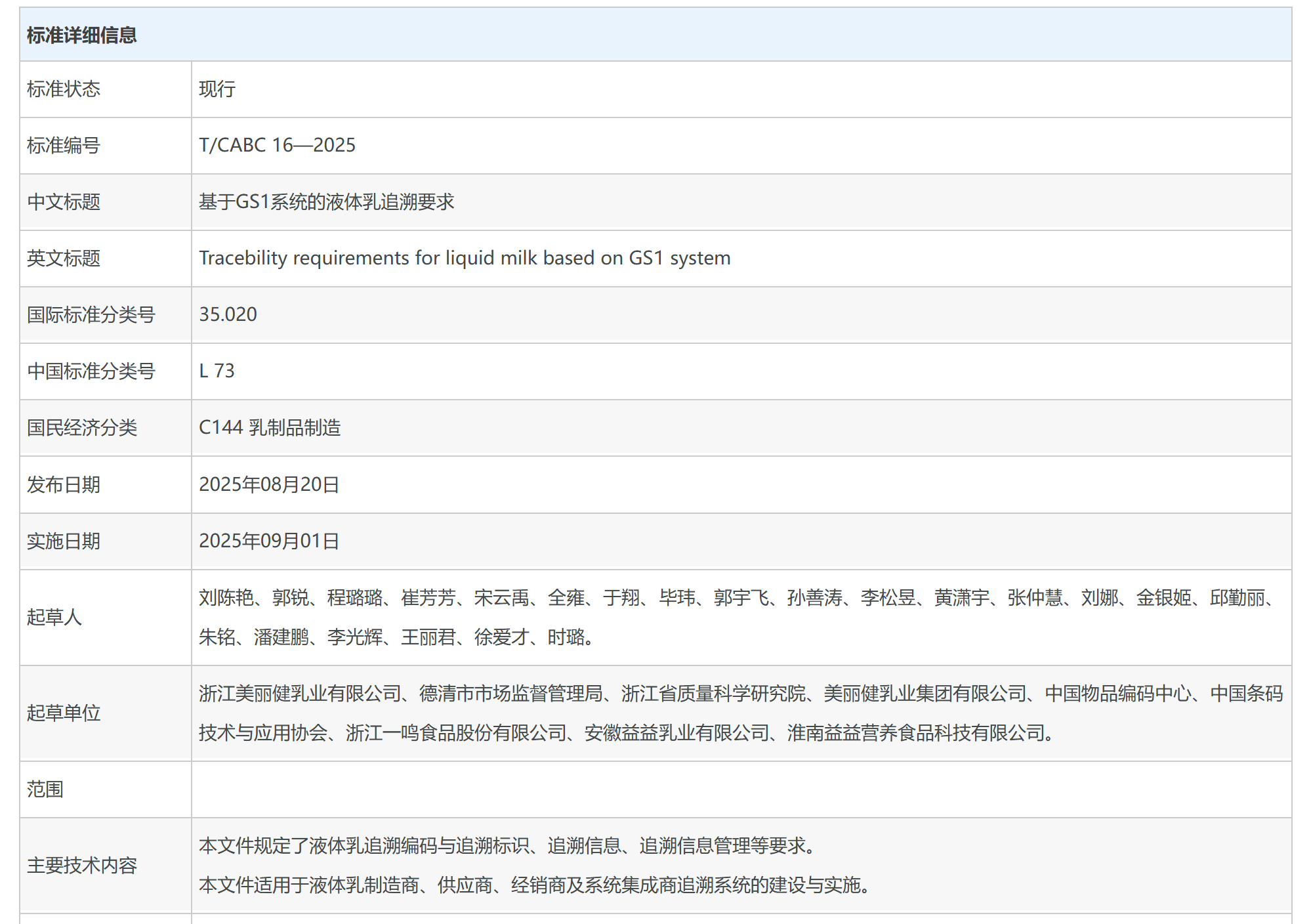
Task: Click the publish date 2025年08月20日
Action: pos(269,484)
